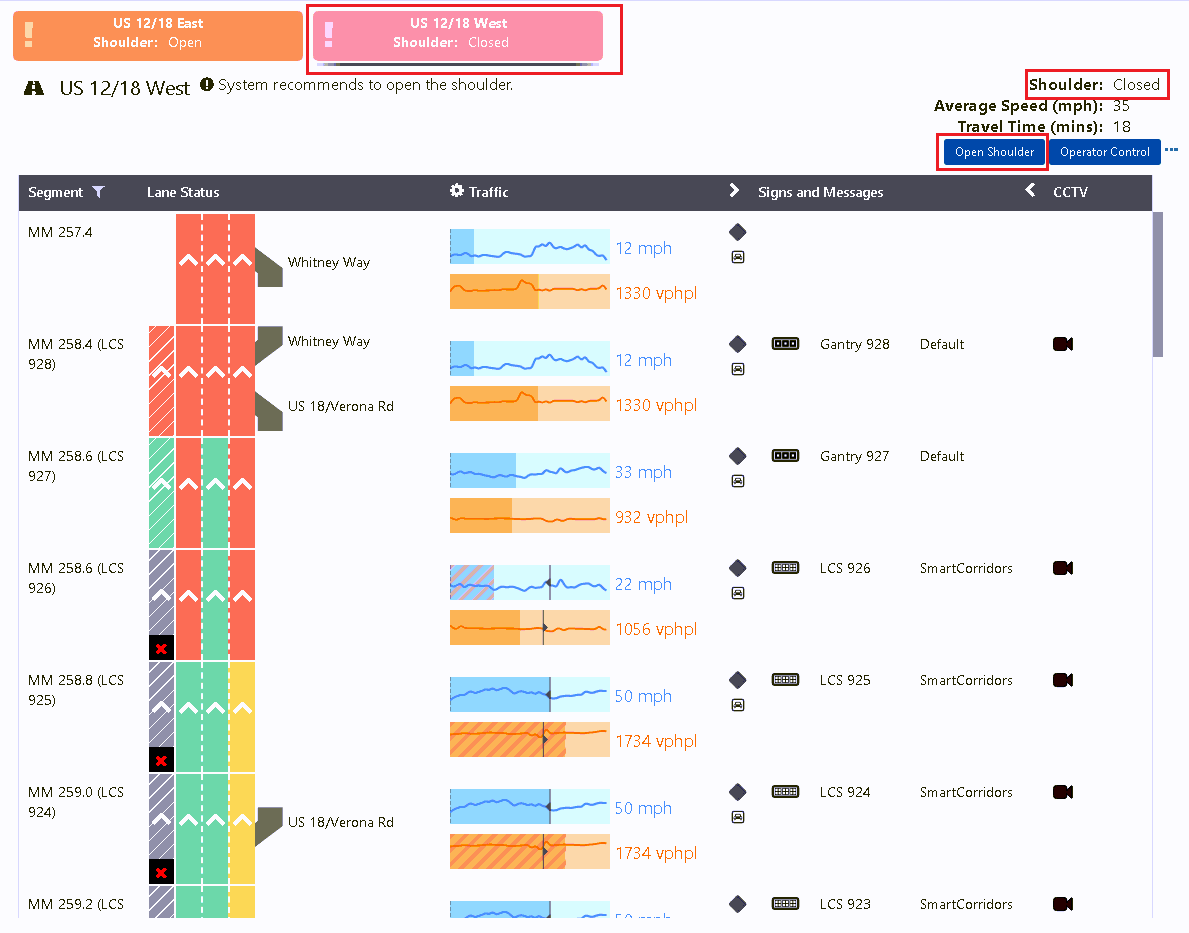Click vehicle detector icon for MM 257.4
This screenshot has width=1189, height=933.
pos(737,257)
